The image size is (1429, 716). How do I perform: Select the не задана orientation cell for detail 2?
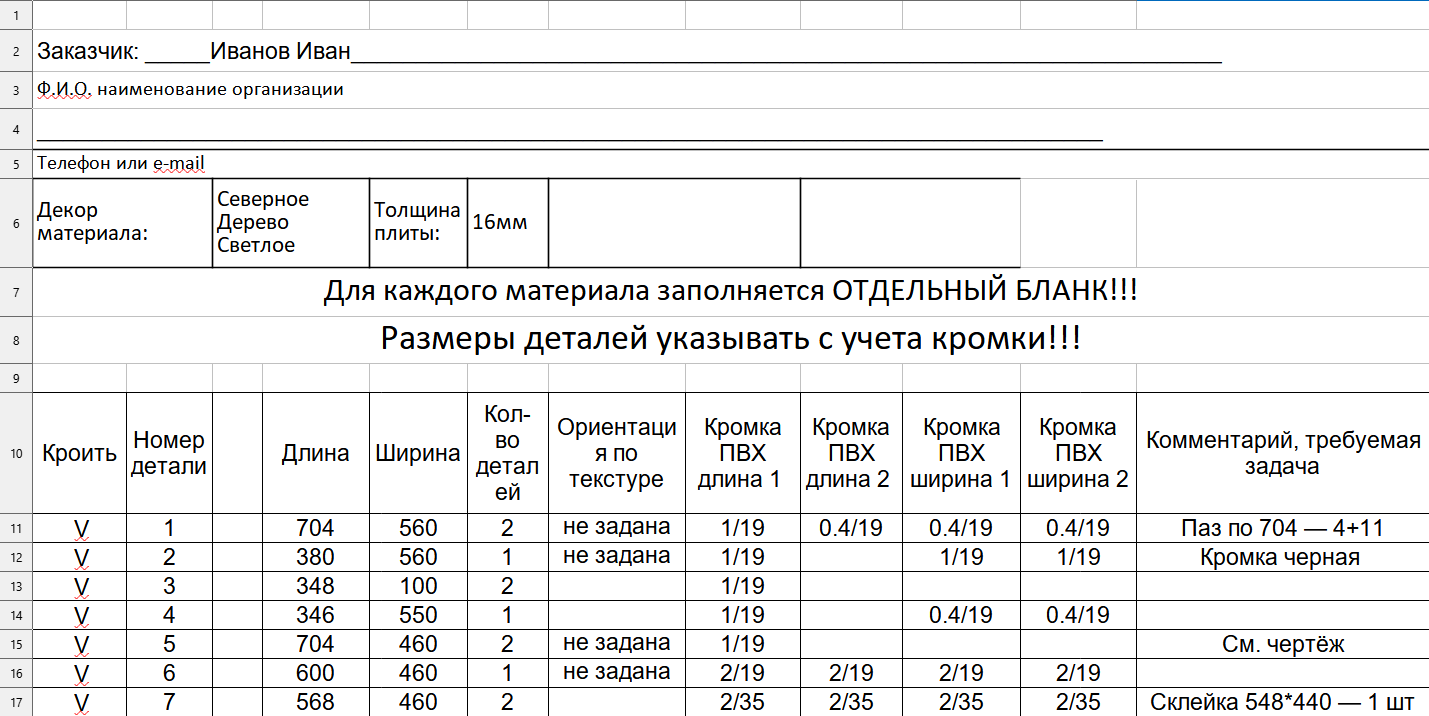[x=613, y=556]
